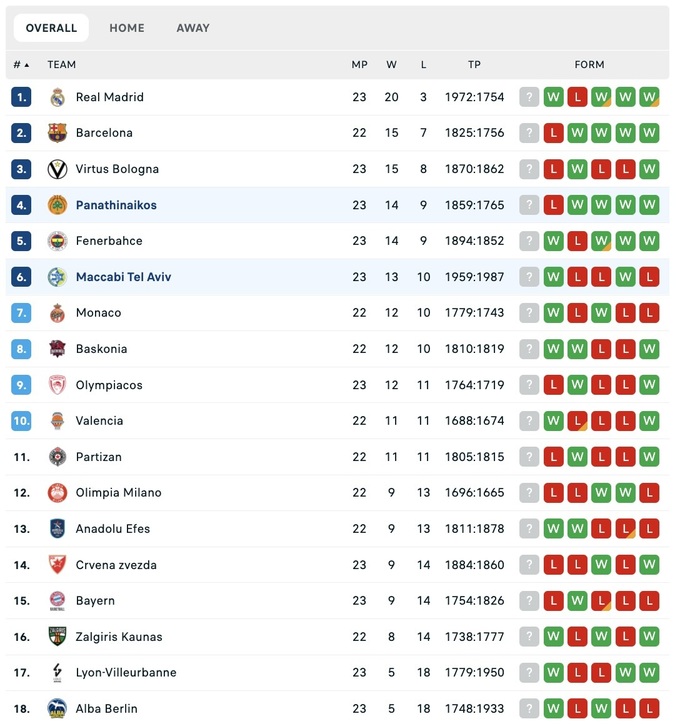The width and height of the screenshot is (680, 724).
Task: Click the Real Madrid club crest icon
Action: pos(57,97)
